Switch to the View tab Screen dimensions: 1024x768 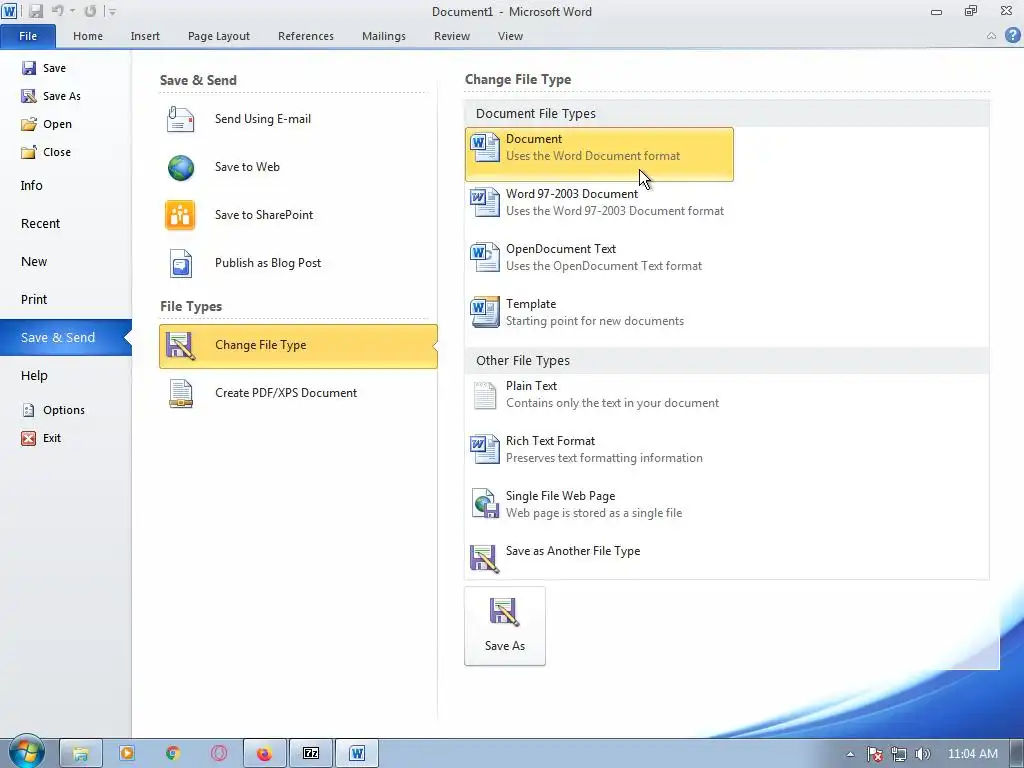pyautogui.click(x=510, y=36)
